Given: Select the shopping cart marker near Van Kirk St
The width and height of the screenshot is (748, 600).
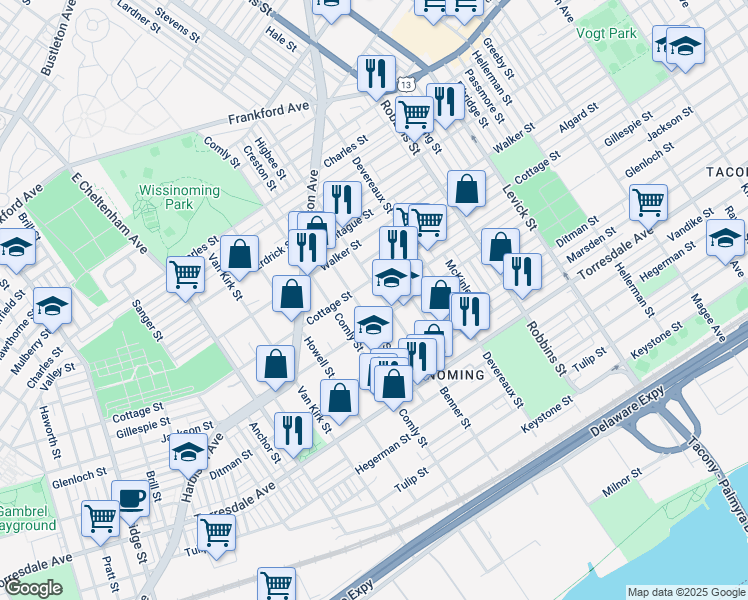Looking at the screenshot, I should (x=186, y=273).
